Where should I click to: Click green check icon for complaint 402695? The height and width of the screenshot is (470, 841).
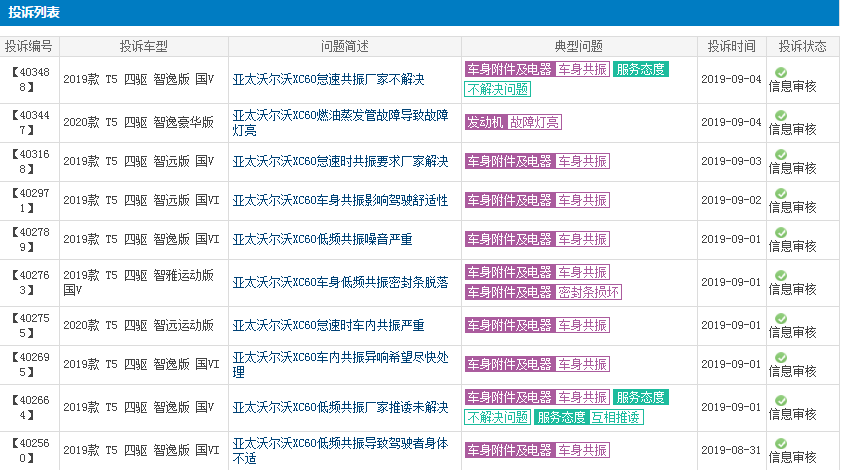point(781,357)
